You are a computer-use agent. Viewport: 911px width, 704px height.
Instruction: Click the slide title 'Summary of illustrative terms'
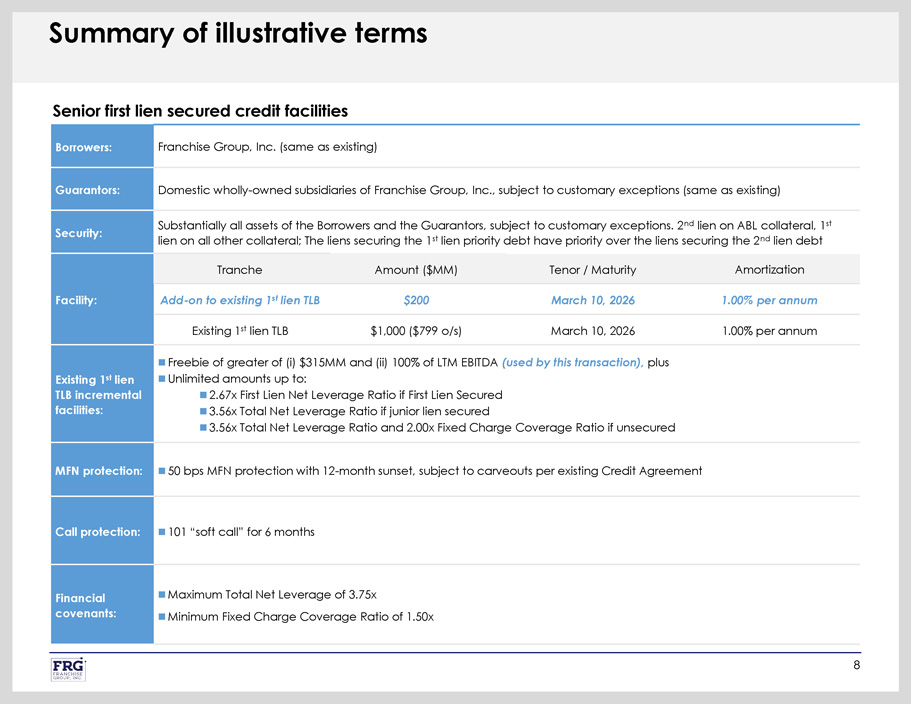[238, 34]
